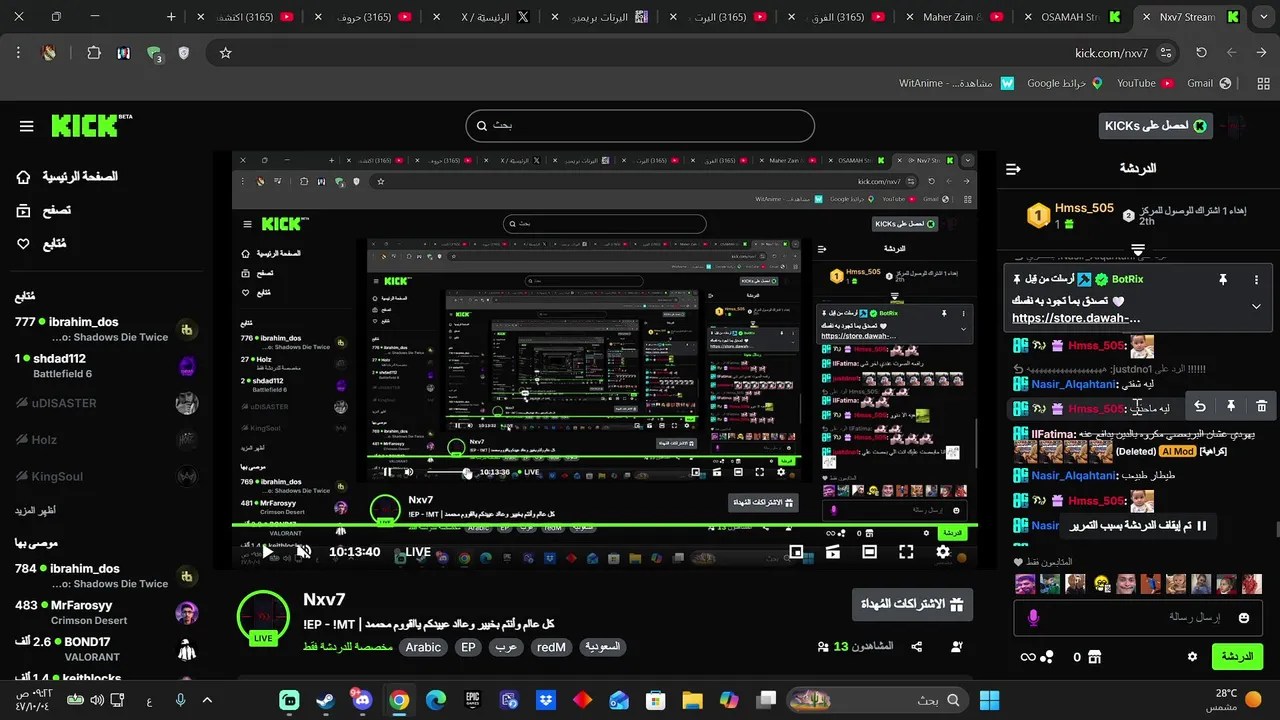Open the متابع following page
The image size is (1280, 720).
pos(41,244)
